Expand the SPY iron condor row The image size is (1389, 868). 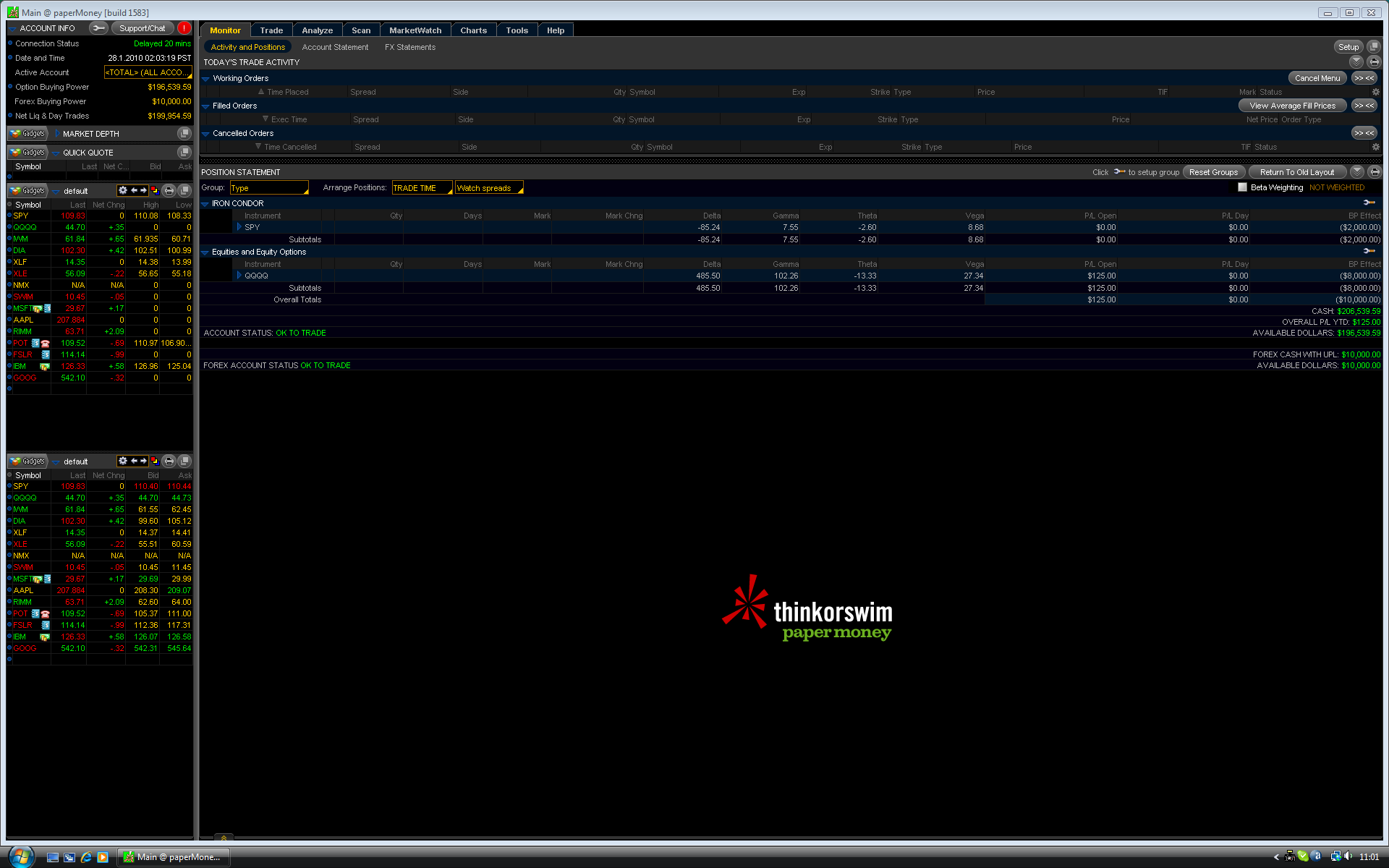coord(239,227)
